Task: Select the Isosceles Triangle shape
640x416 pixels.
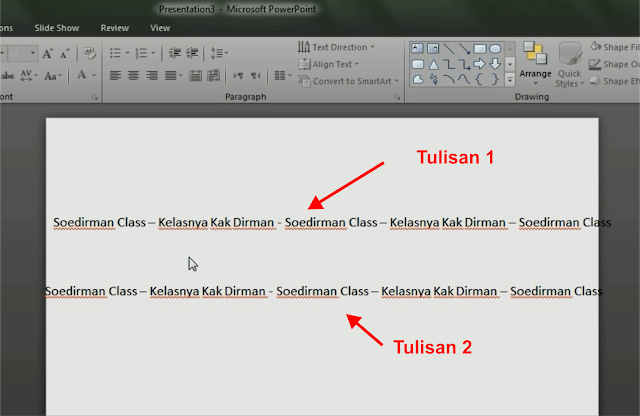Action: (433, 64)
